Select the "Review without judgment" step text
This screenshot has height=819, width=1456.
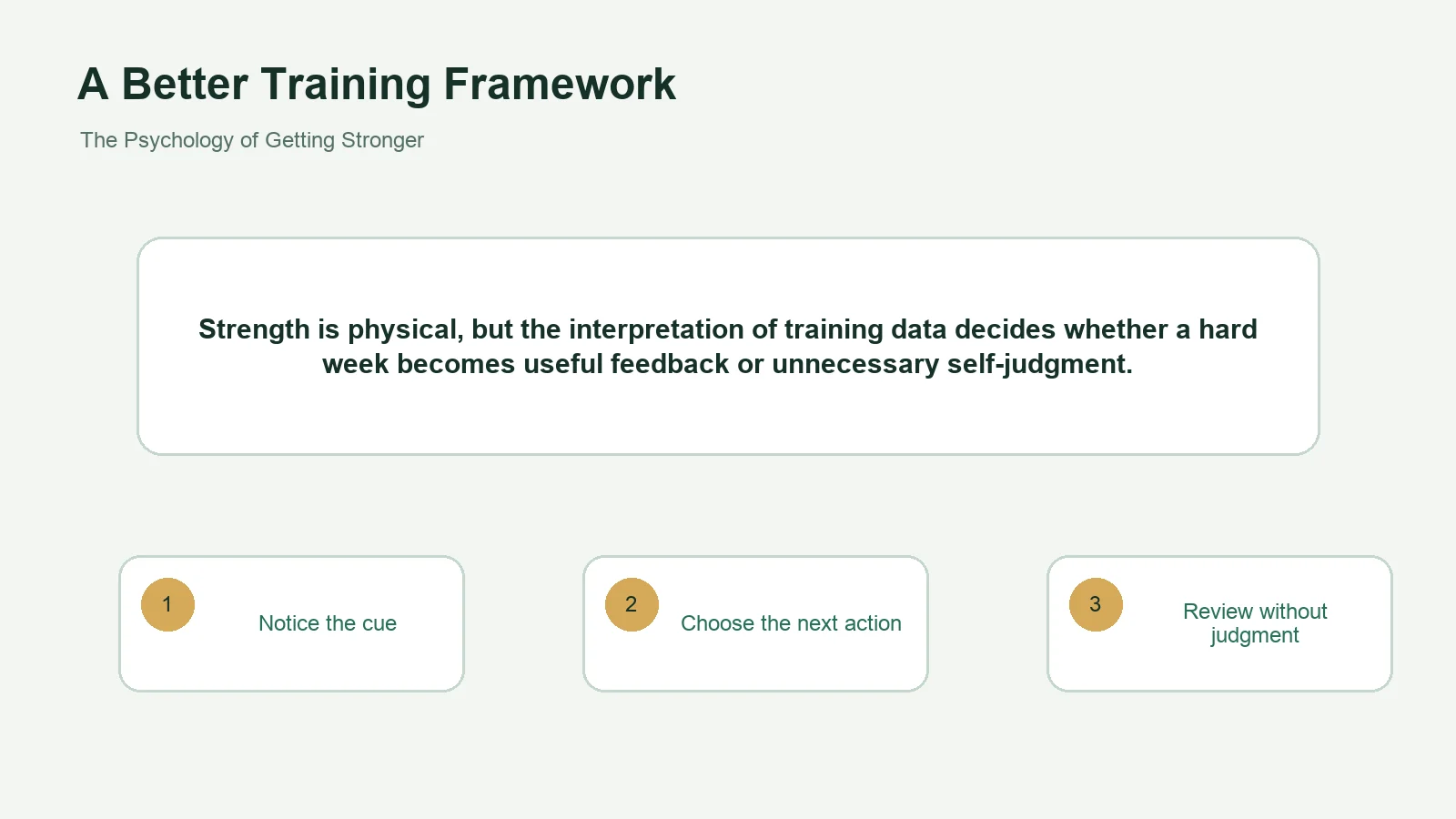point(1255,623)
